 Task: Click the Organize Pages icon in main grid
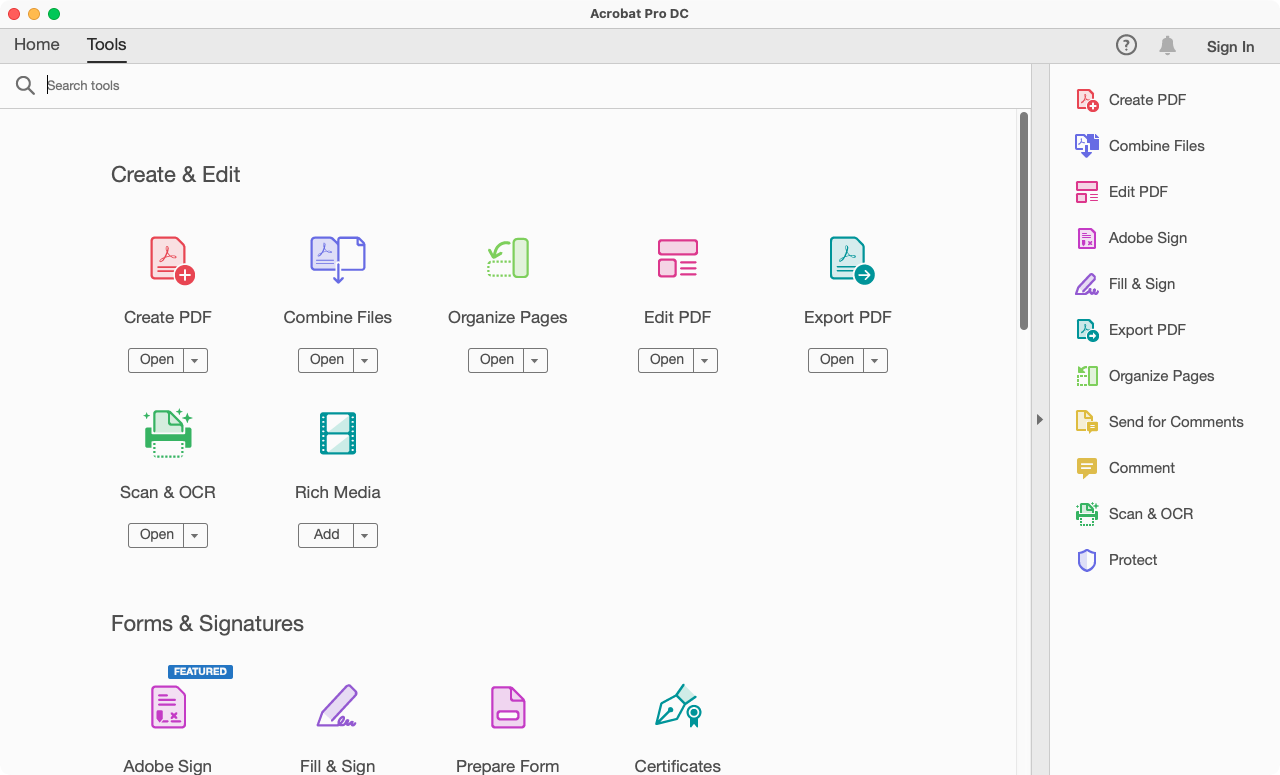[508, 259]
